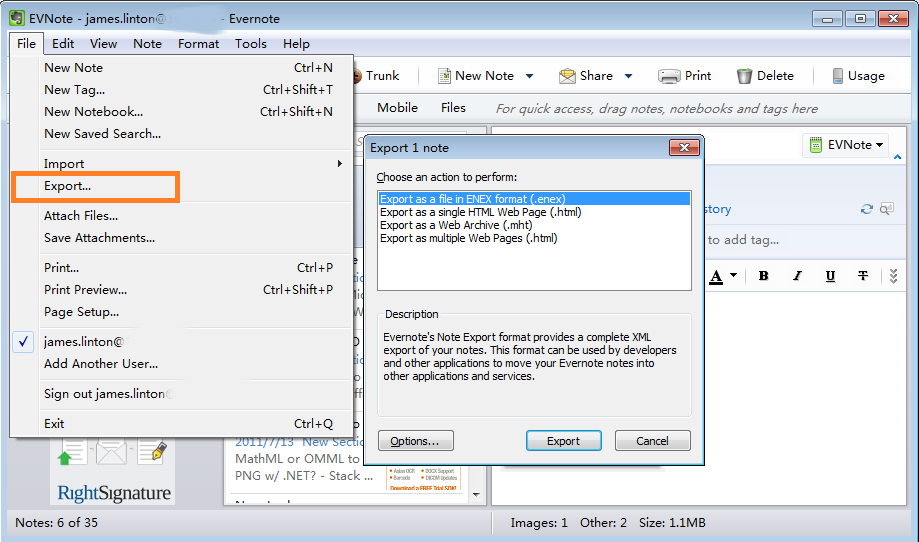Choose Sign out james.linton menu entry
This screenshot has height=542, width=919.
pyautogui.click(x=182, y=394)
